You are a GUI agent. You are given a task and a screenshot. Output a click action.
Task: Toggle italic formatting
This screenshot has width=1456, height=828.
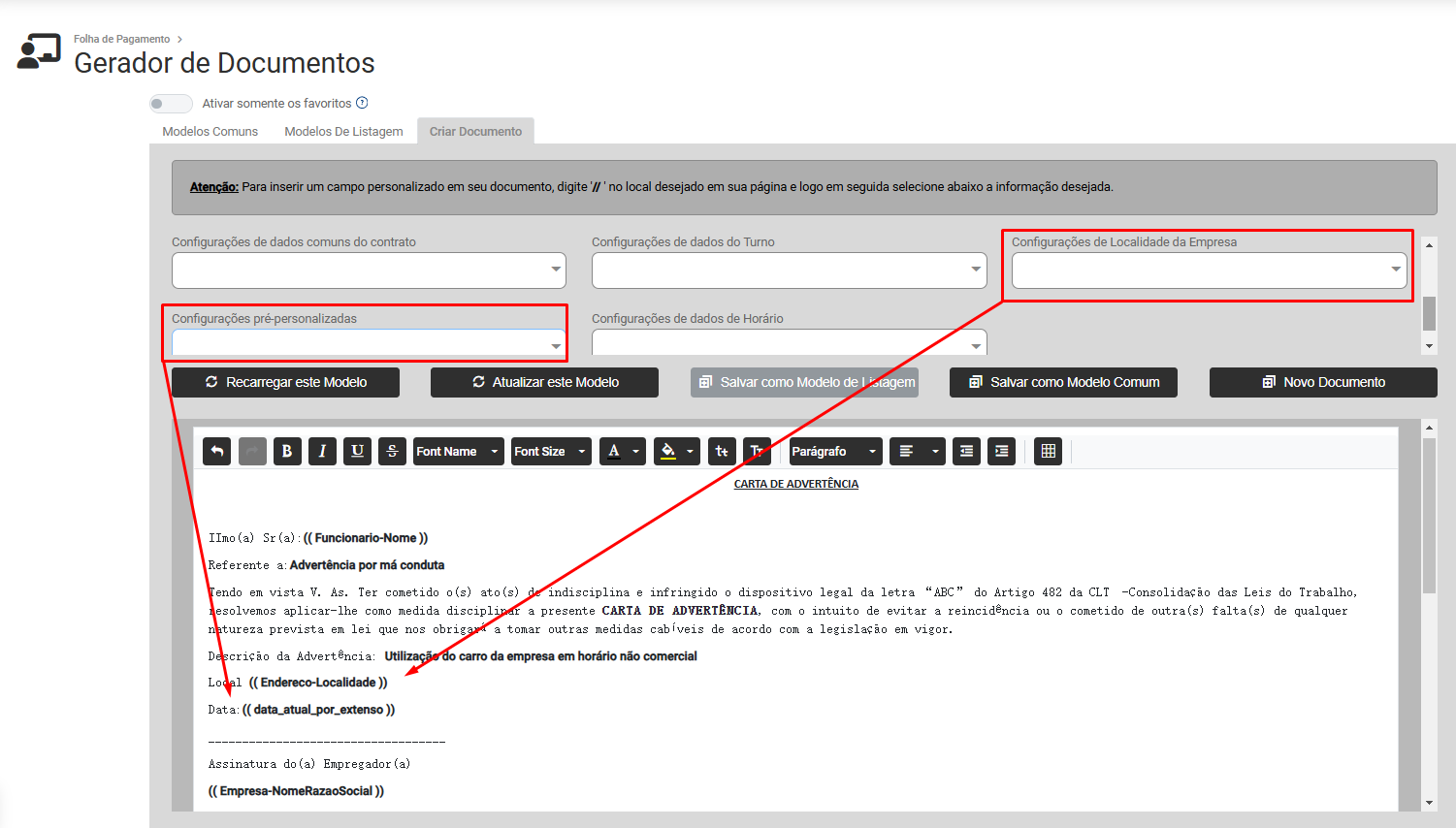click(x=322, y=451)
